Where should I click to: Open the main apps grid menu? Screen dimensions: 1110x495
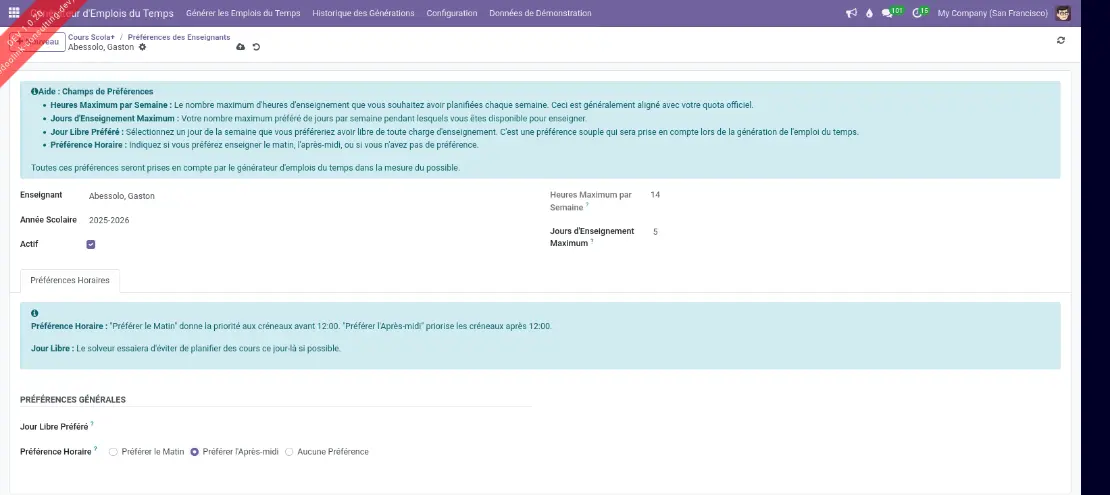(x=14, y=13)
